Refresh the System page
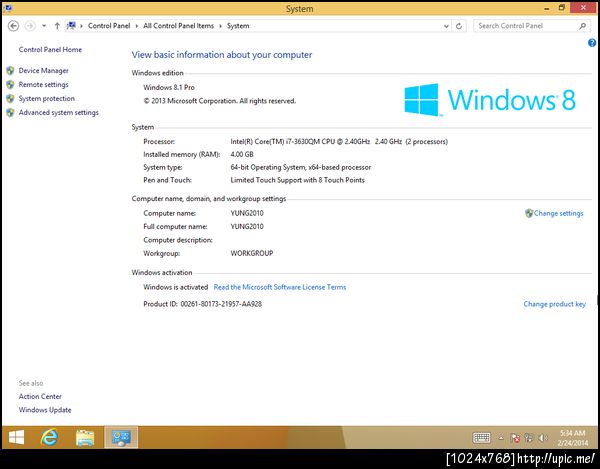This screenshot has height=469, width=600. click(459, 26)
